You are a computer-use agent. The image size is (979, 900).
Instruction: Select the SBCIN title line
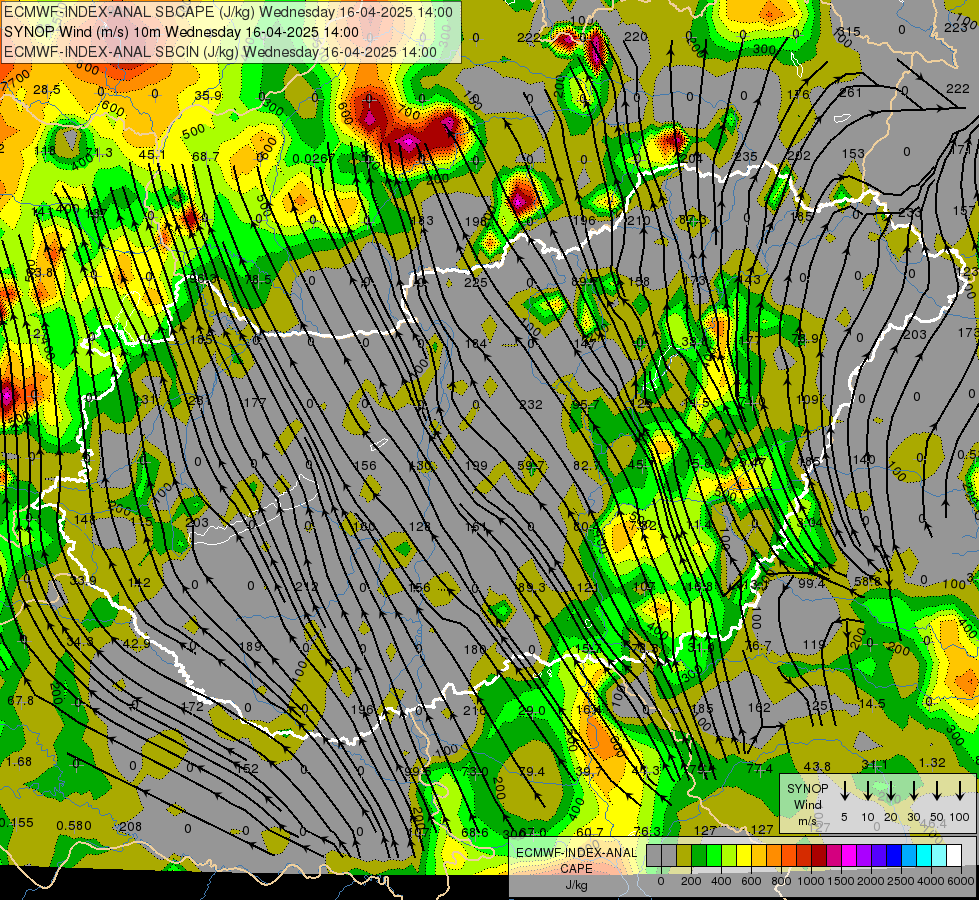pyautogui.click(x=220, y=52)
